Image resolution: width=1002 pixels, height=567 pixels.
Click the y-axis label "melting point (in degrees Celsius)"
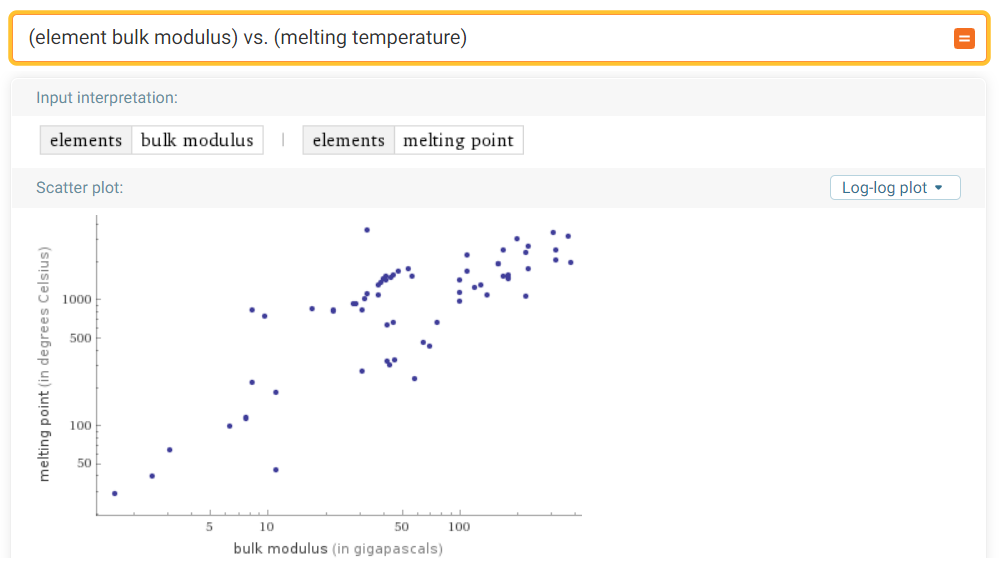44,366
